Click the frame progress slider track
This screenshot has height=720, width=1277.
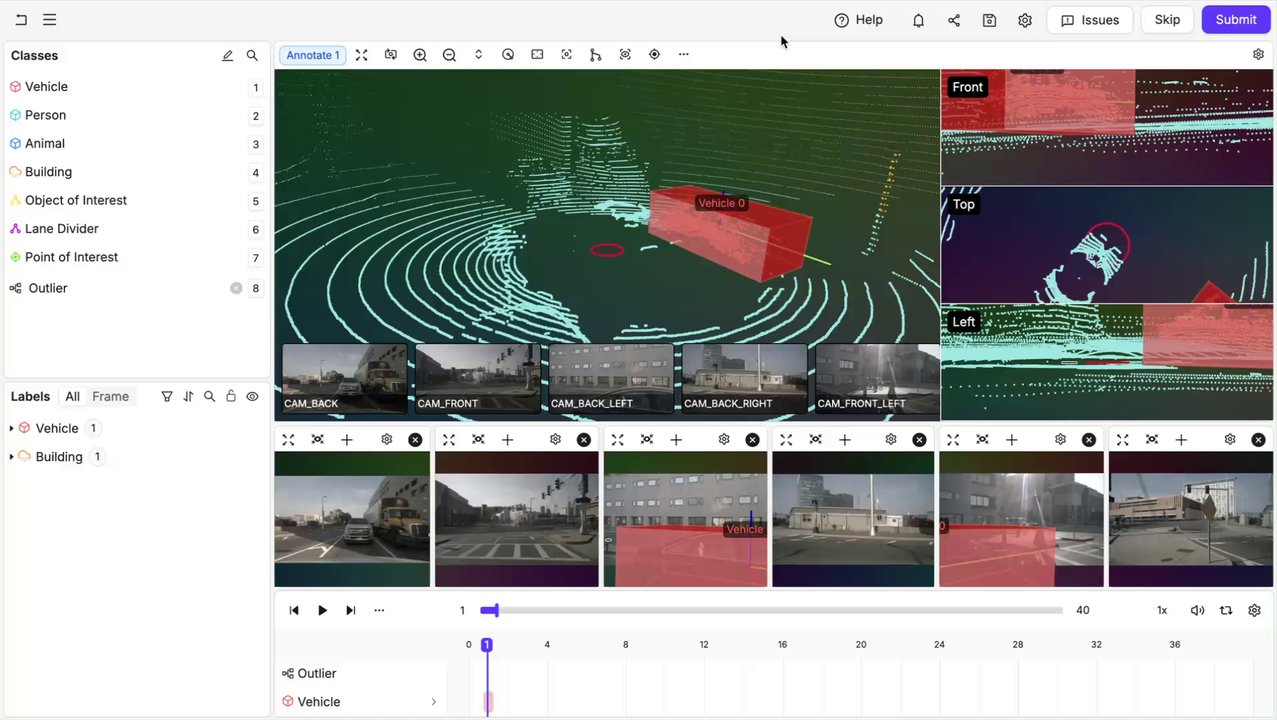771,610
